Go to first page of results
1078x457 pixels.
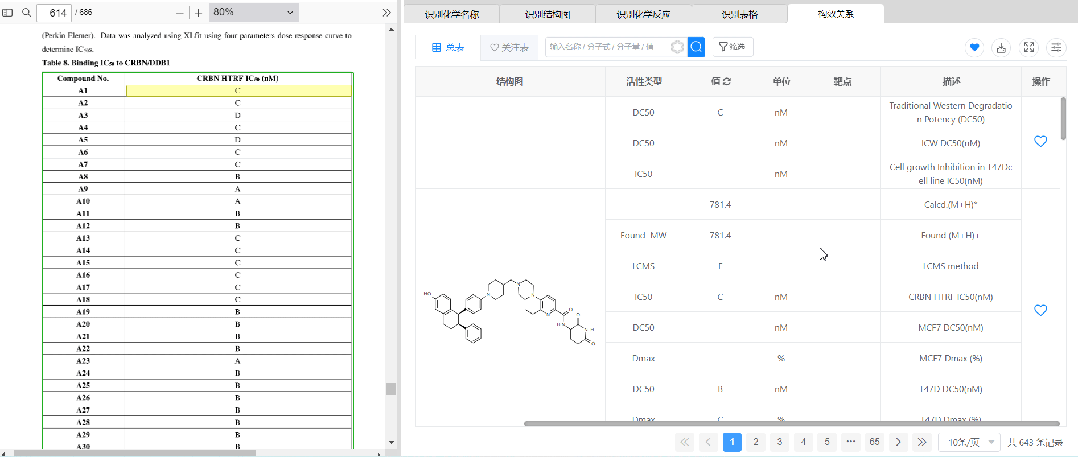[x=685, y=442]
